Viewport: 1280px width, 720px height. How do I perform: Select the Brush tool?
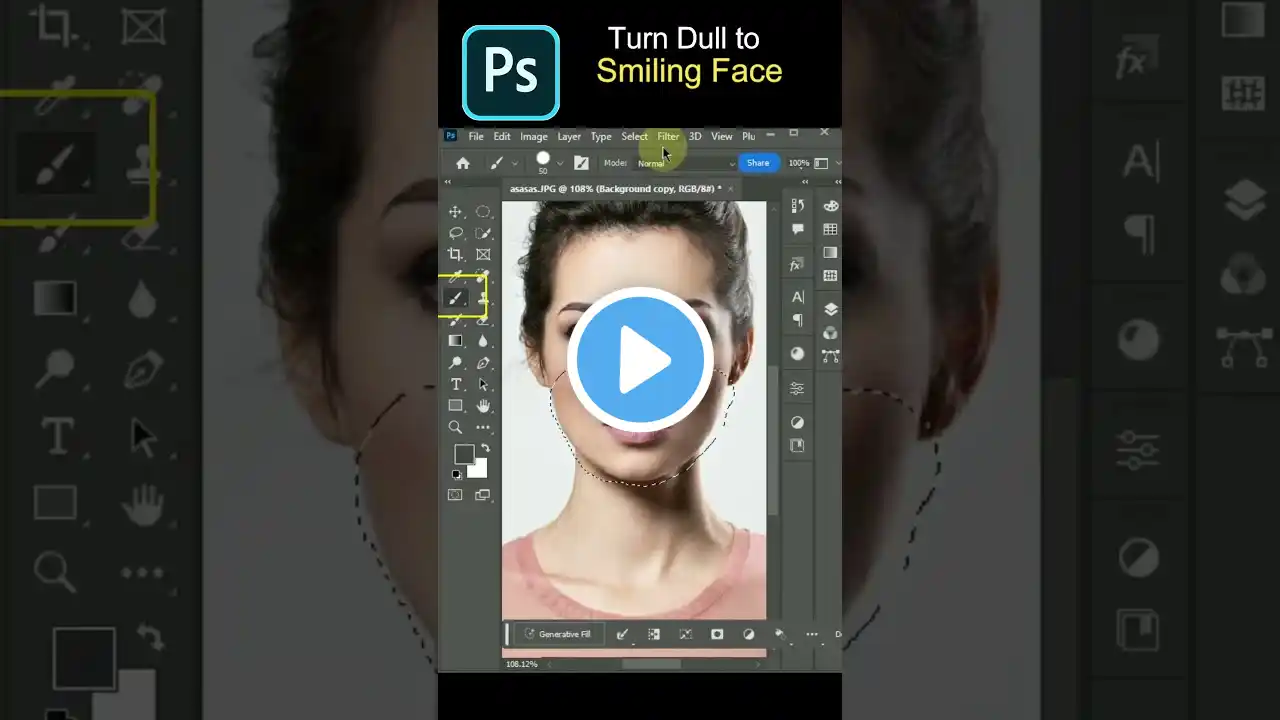(456, 298)
